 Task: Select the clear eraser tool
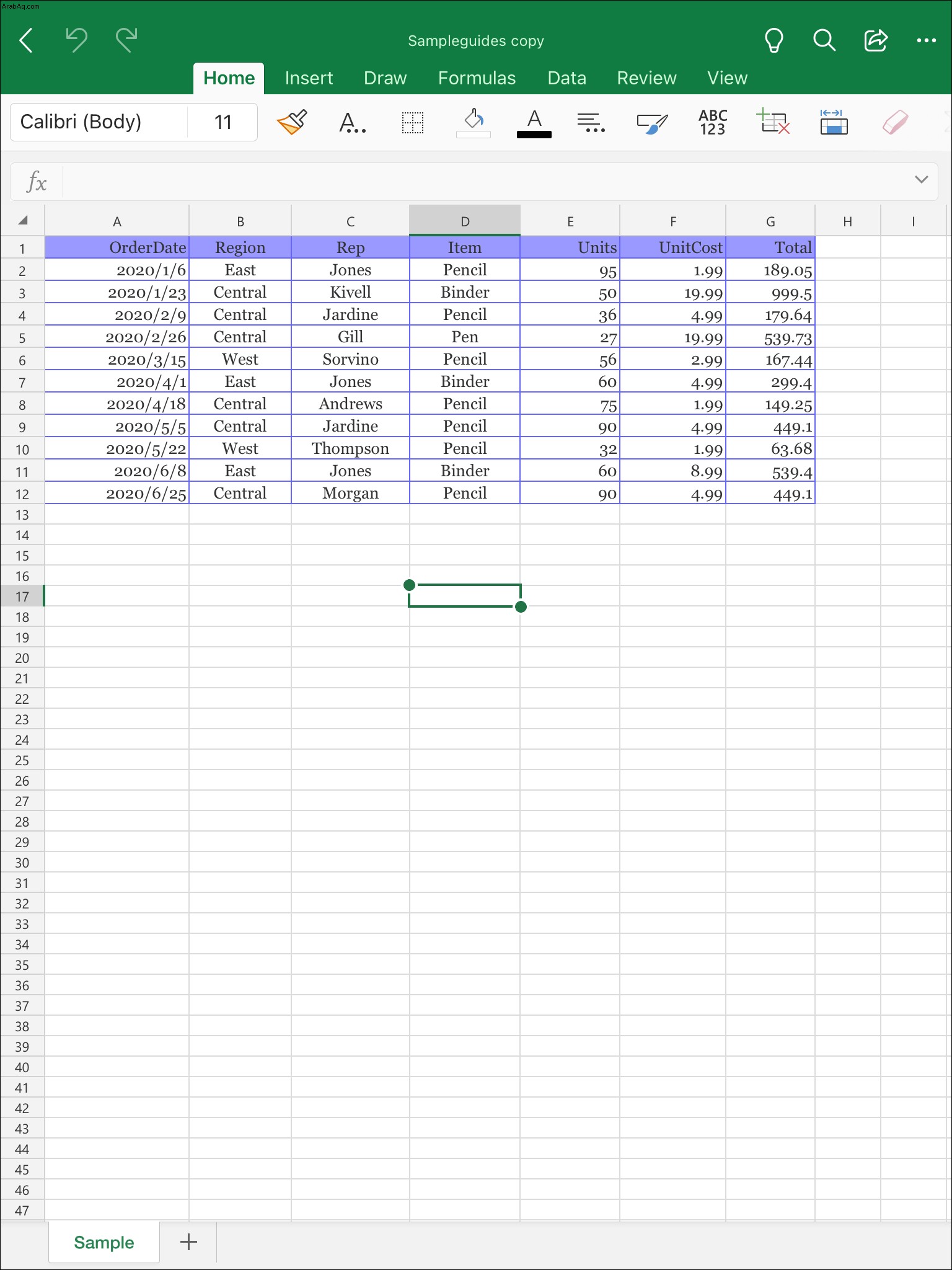pos(895,122)
